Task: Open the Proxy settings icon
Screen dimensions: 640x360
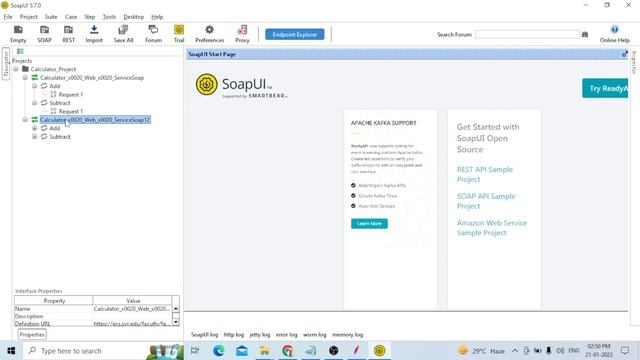Action: coord(242,34)
